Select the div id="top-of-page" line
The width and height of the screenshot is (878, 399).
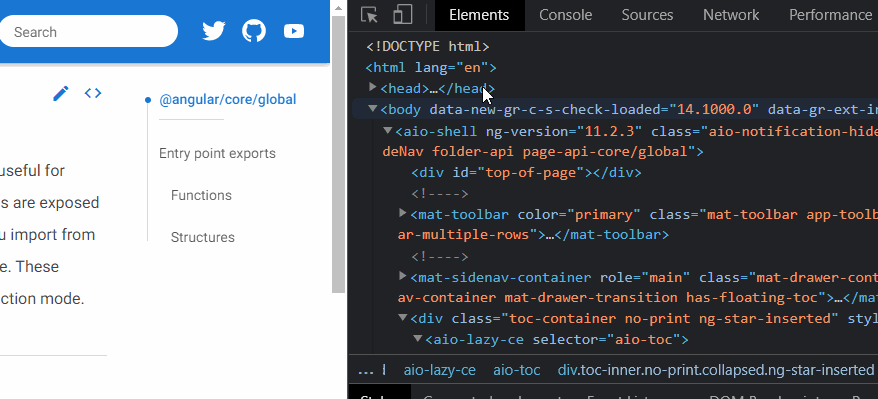pos(526,172)
